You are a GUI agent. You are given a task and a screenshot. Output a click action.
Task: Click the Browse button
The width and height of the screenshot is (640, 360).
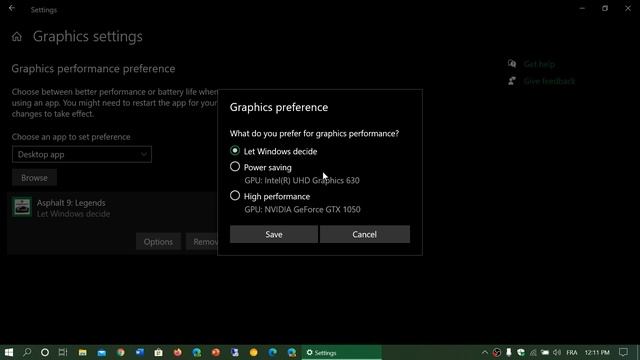click(34, 178)
